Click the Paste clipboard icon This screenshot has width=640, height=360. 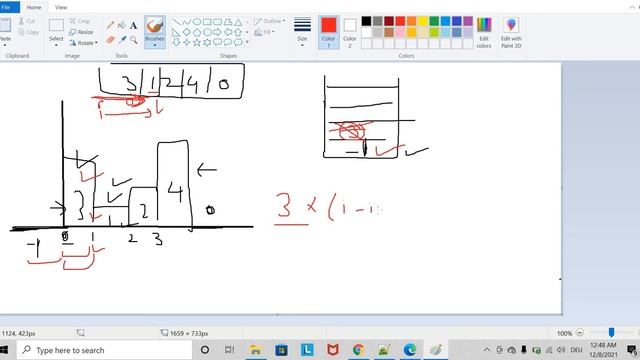[5, 25]
